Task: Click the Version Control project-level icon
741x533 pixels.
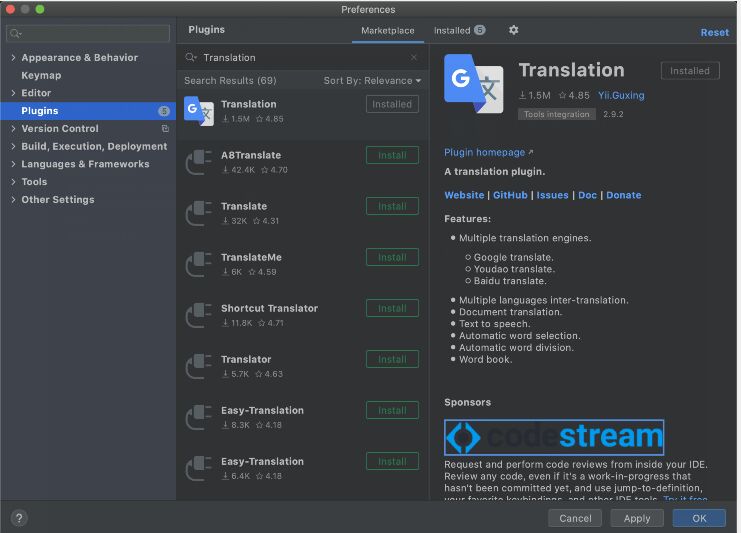Action: [x=165, y=129]
